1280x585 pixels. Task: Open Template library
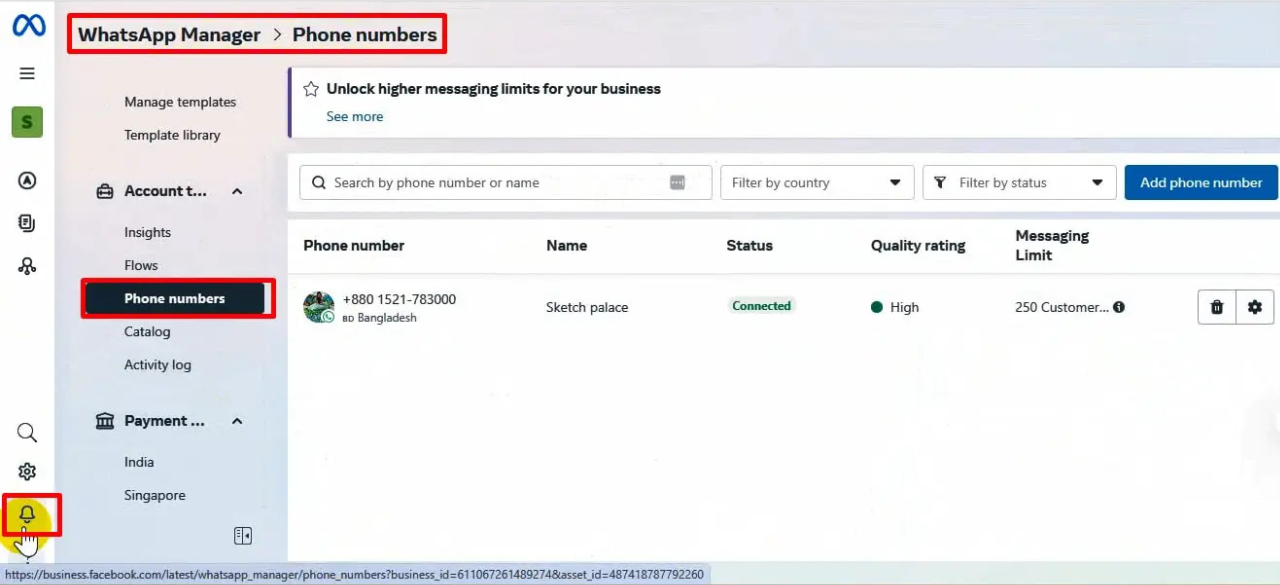[x=172, y=135]
